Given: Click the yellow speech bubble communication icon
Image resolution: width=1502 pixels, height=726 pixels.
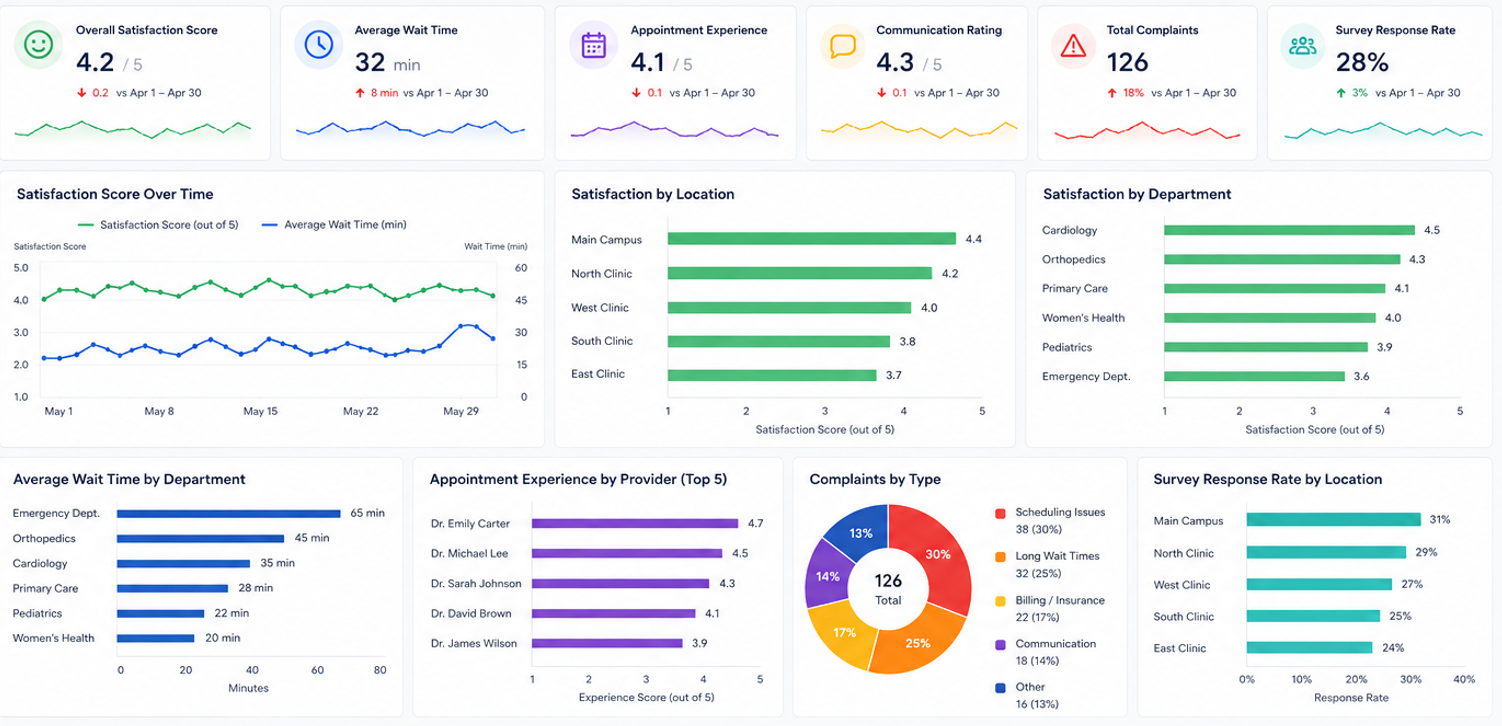Looking at the screenshot, I should pos(843,44).
